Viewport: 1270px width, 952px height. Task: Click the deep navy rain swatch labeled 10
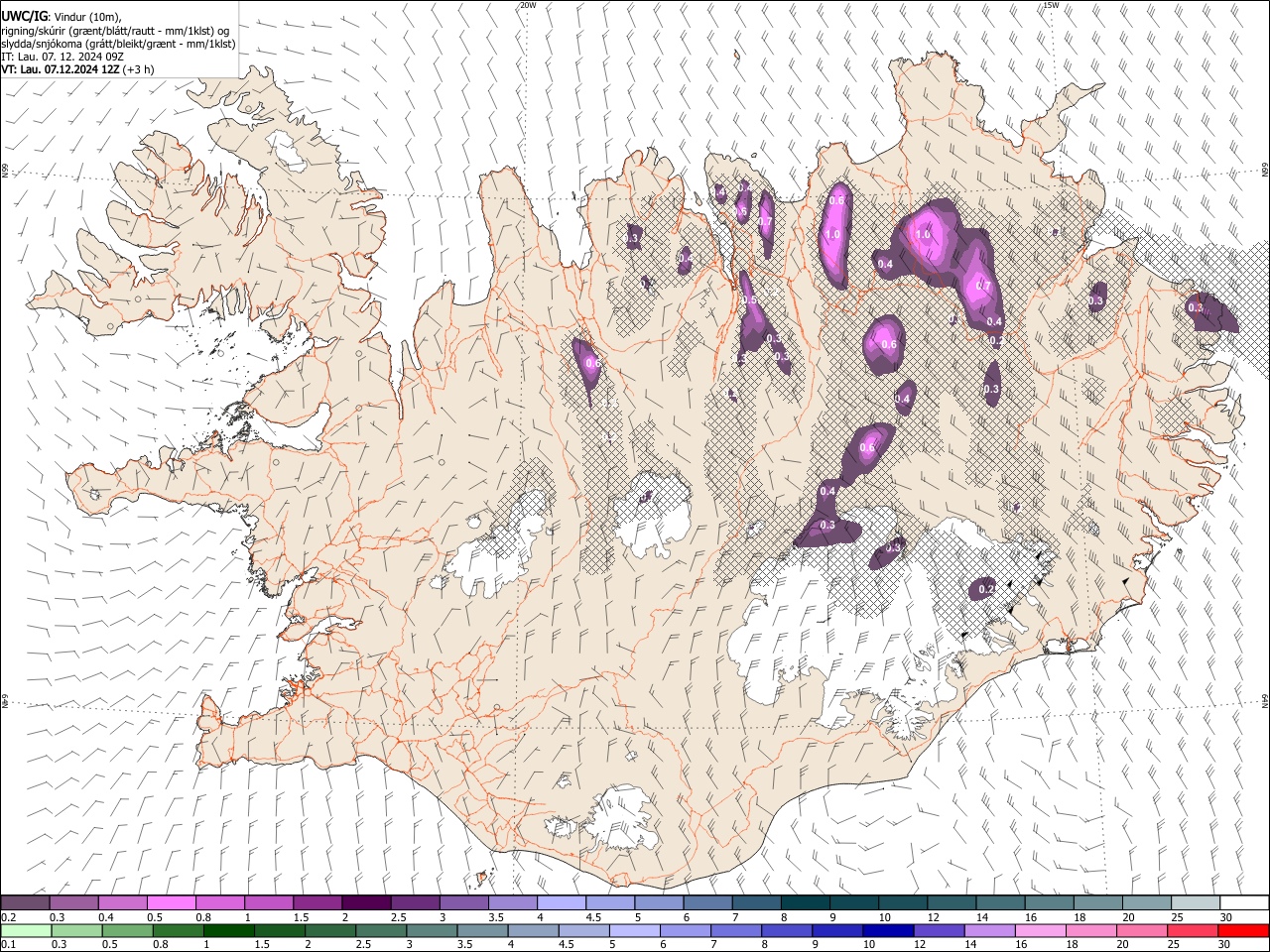889,931
